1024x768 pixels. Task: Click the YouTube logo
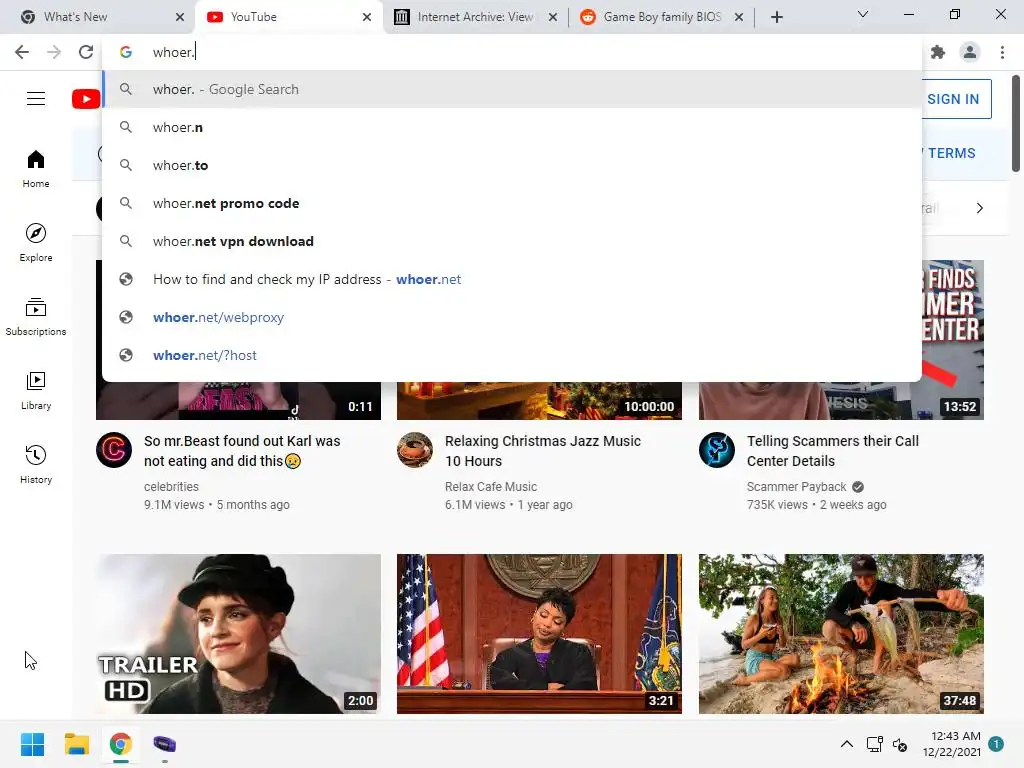coord(86,99)
